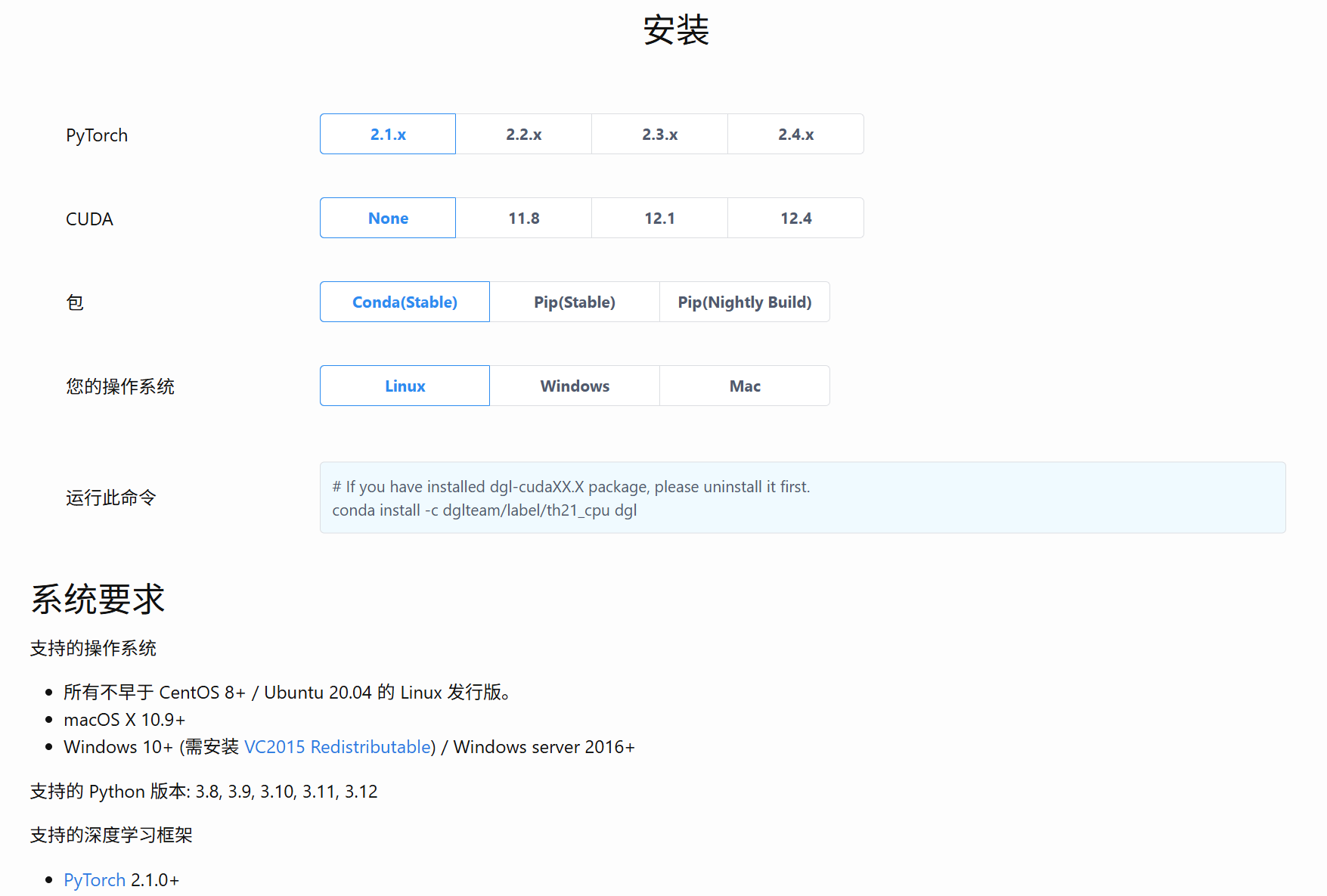The image size is (1327, 896).
Task: Select the Conda(Stable) package option
Action: tap(405, 302)
